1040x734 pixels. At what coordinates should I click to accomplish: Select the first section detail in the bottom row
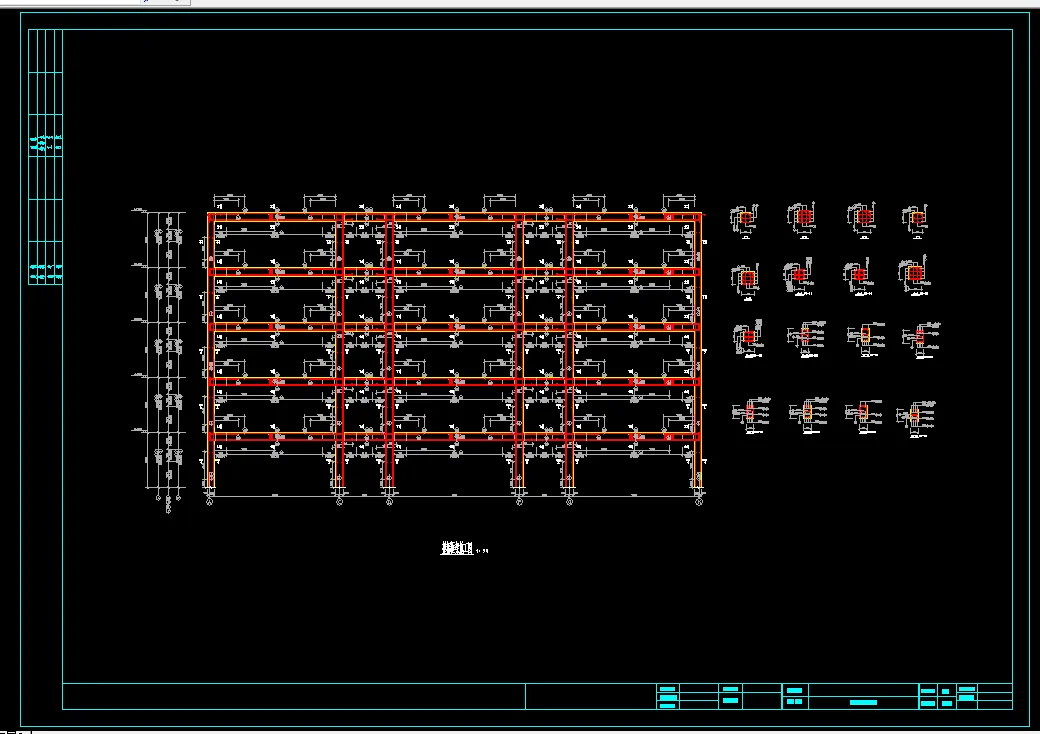[x=751, y=416]
